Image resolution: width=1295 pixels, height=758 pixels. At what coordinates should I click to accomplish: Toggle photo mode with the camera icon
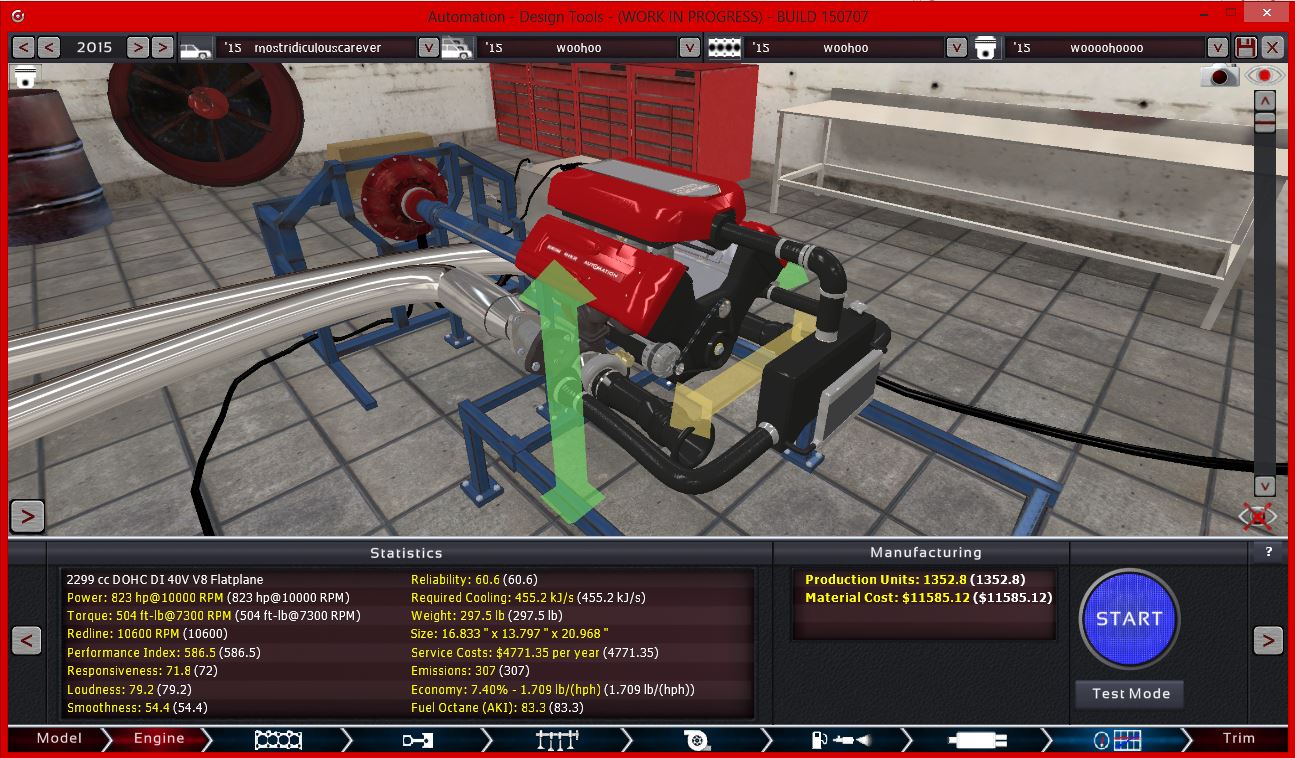pyautogui.click(x=1219, y=75)
